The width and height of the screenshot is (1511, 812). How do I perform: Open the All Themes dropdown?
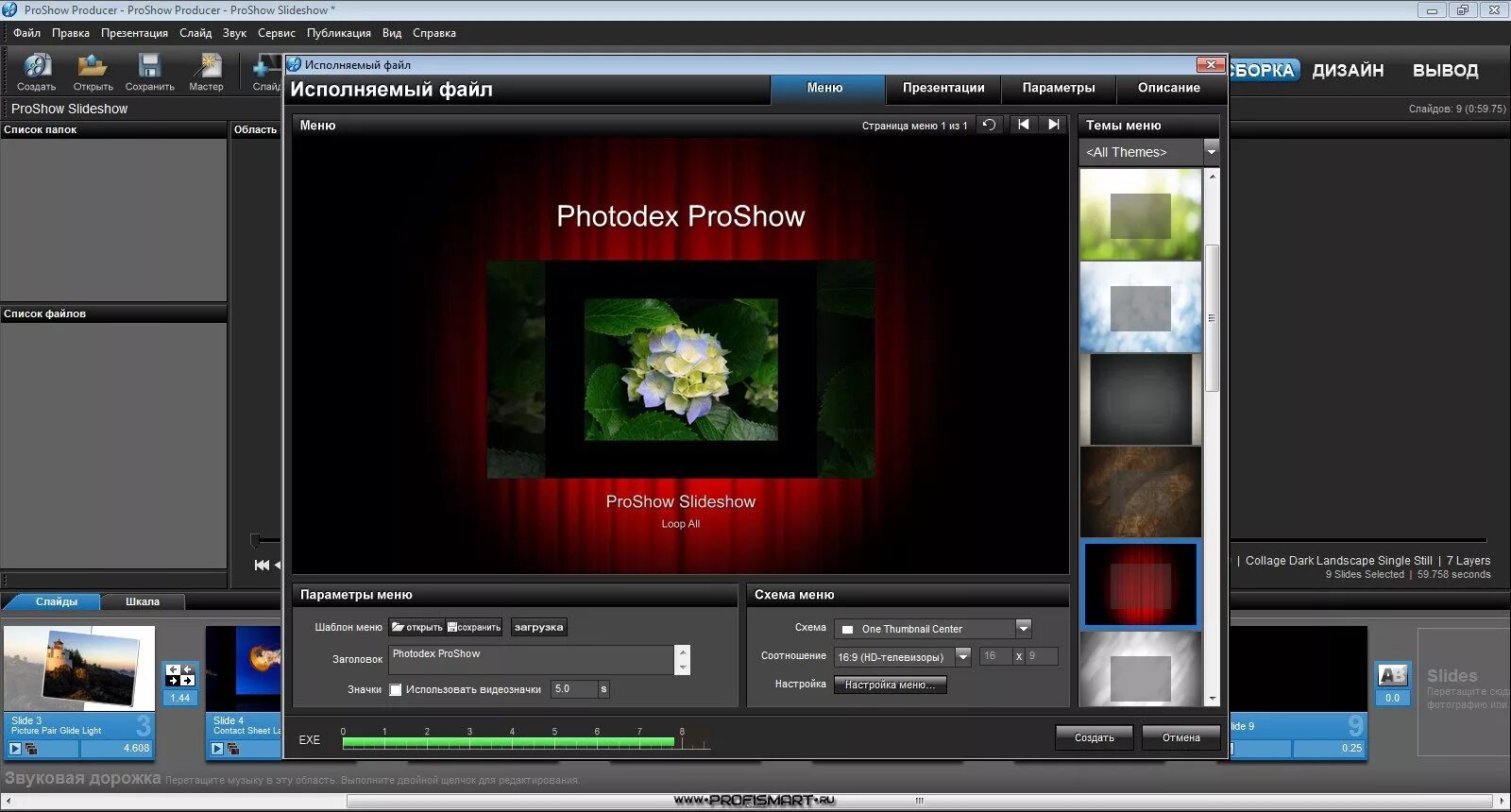click(1212, 151)
